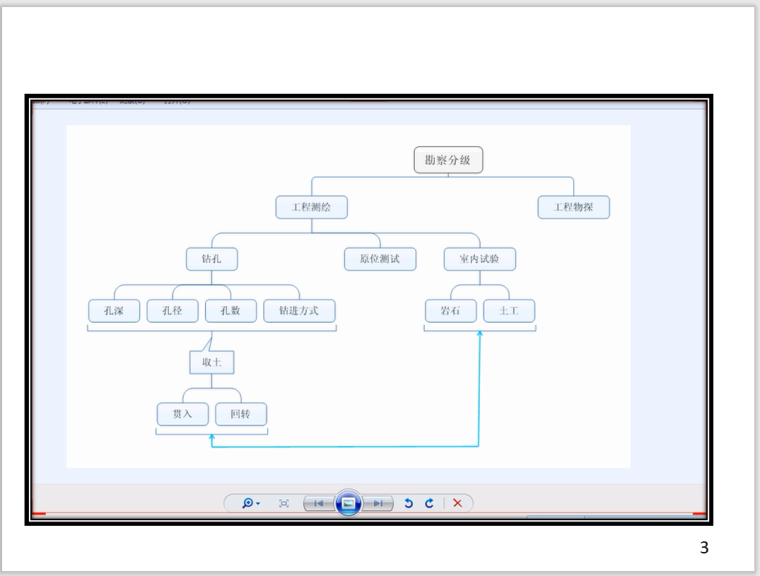Click the 土工 node

coord(509,311)
